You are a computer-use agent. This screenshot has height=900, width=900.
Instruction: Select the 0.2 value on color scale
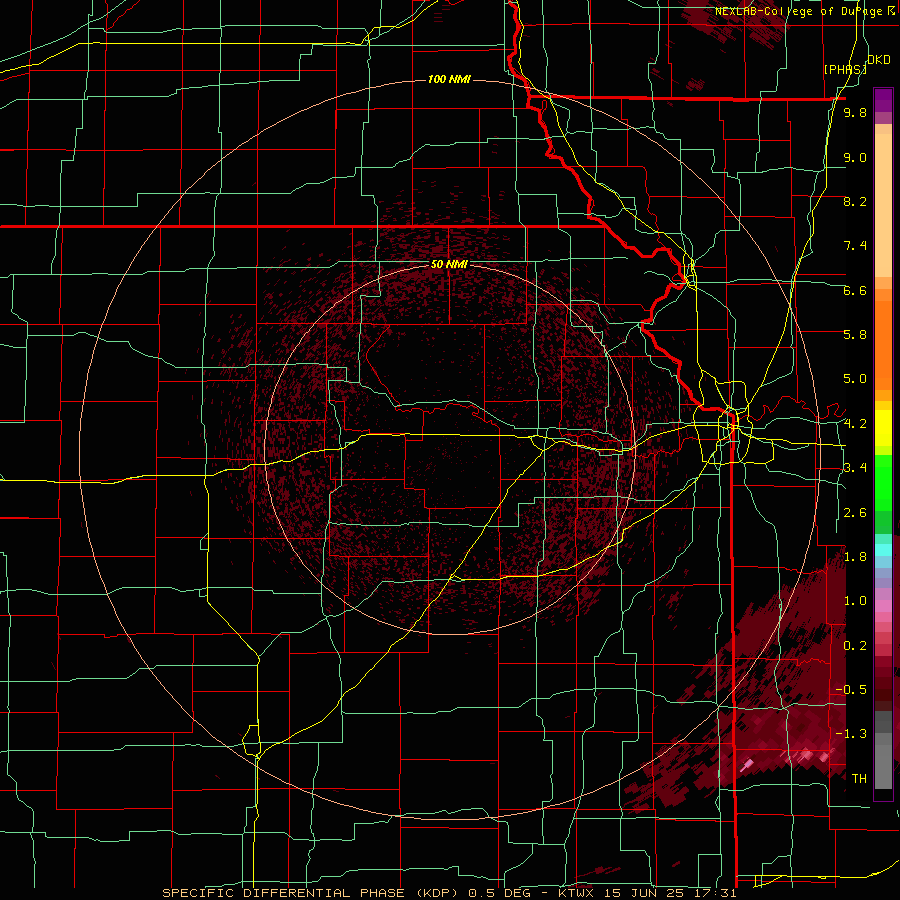tap(855, 646)
